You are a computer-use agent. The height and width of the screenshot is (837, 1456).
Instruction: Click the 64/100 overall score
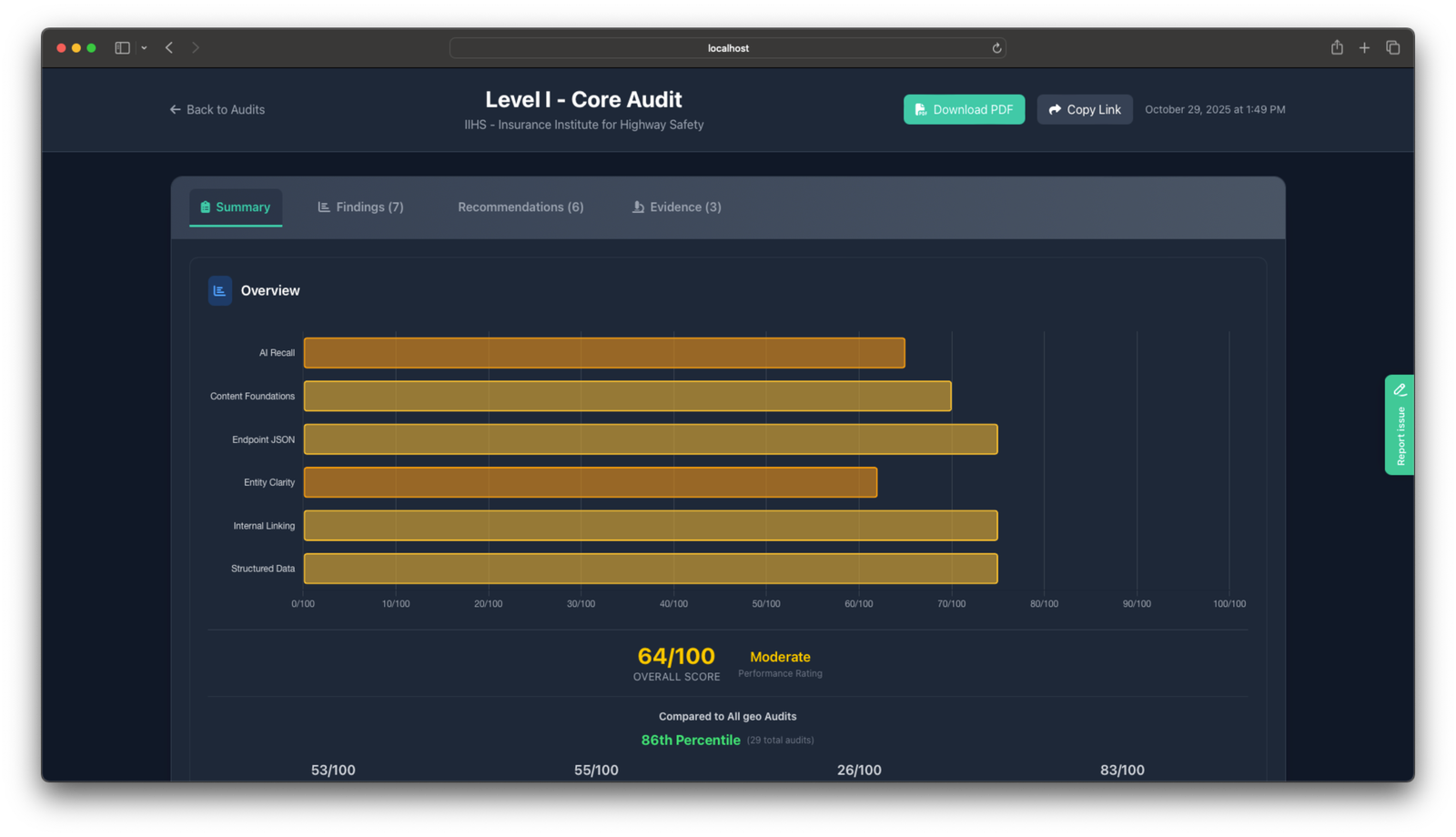pyautogui.click(x=676, y=656)
